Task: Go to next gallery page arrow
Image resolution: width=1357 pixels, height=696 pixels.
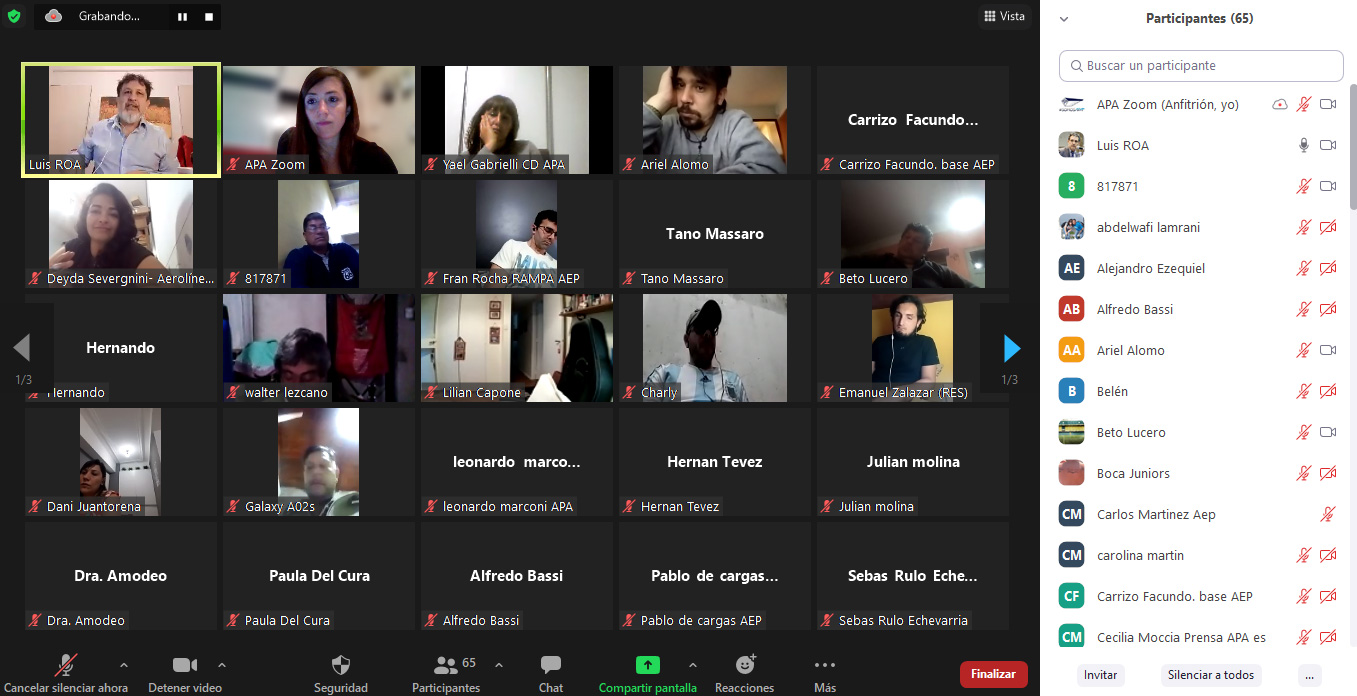Action: pos(1011,348)
